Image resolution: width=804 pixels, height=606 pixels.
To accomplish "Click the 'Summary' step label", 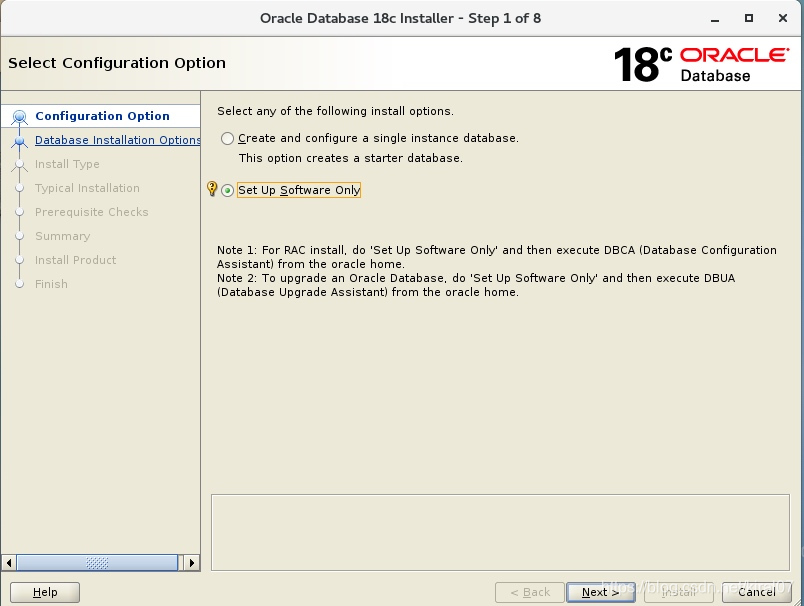I will (63, 236).
